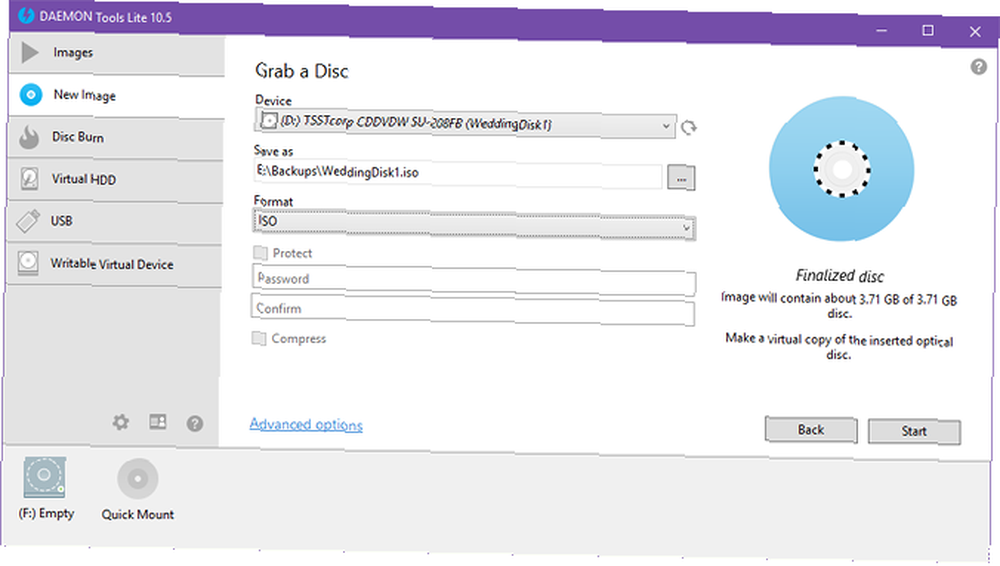Browse for save location with ... button
The image size is (1000, 566).
pyautogui.click(x=681, y=179)
